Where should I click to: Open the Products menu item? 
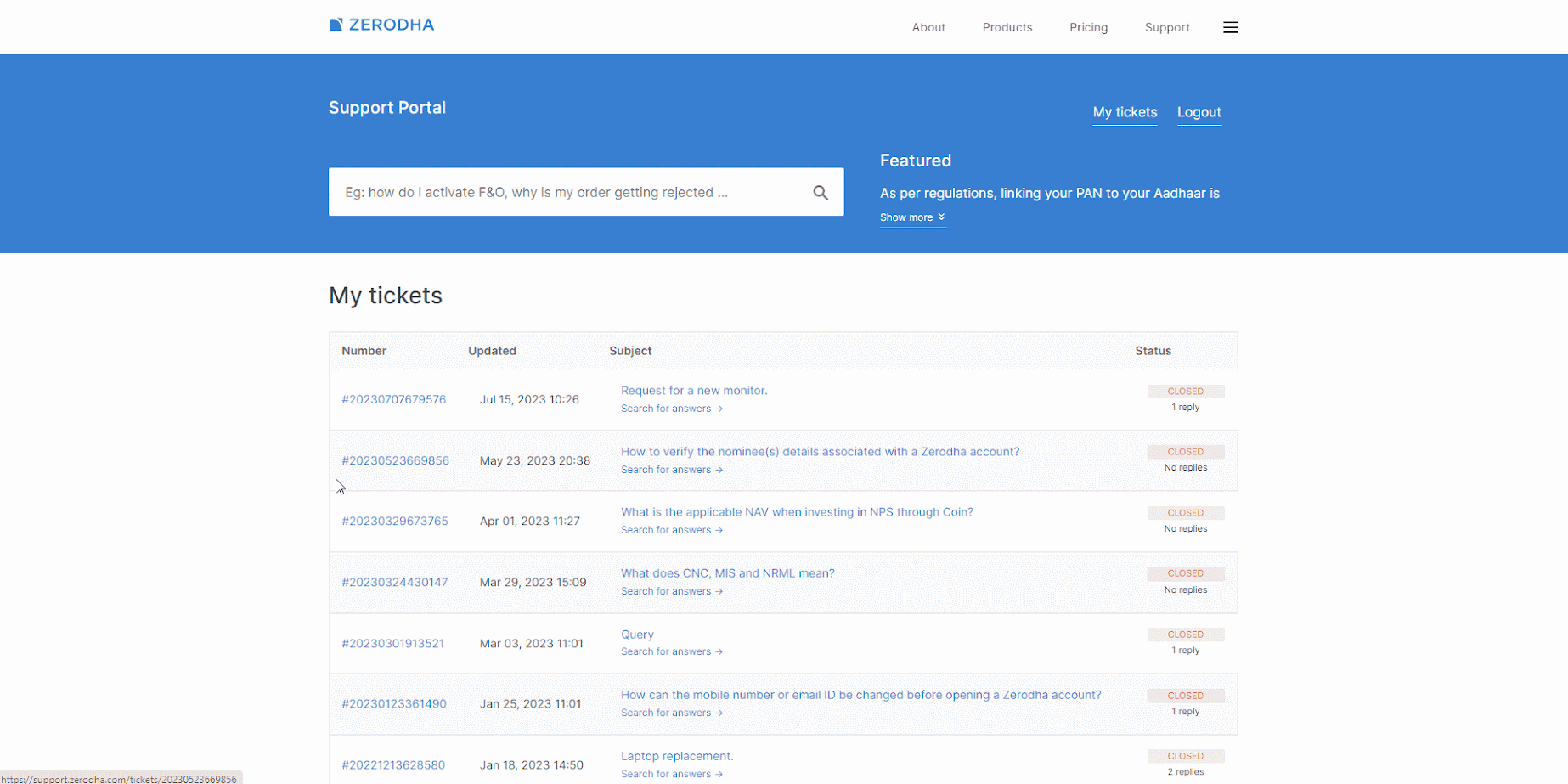pyautogui.click(x=1007, y=27)
